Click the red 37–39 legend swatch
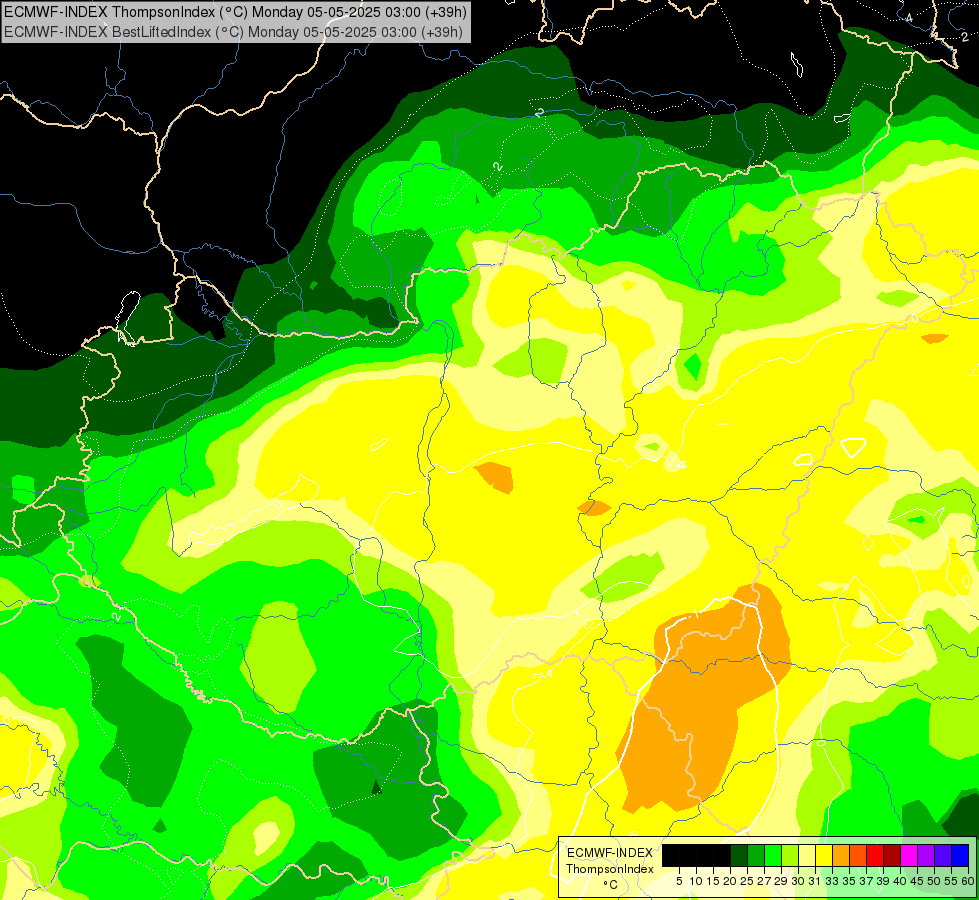Image resolution: width=979 pixels, height=900 pixels. coord(875,855)
